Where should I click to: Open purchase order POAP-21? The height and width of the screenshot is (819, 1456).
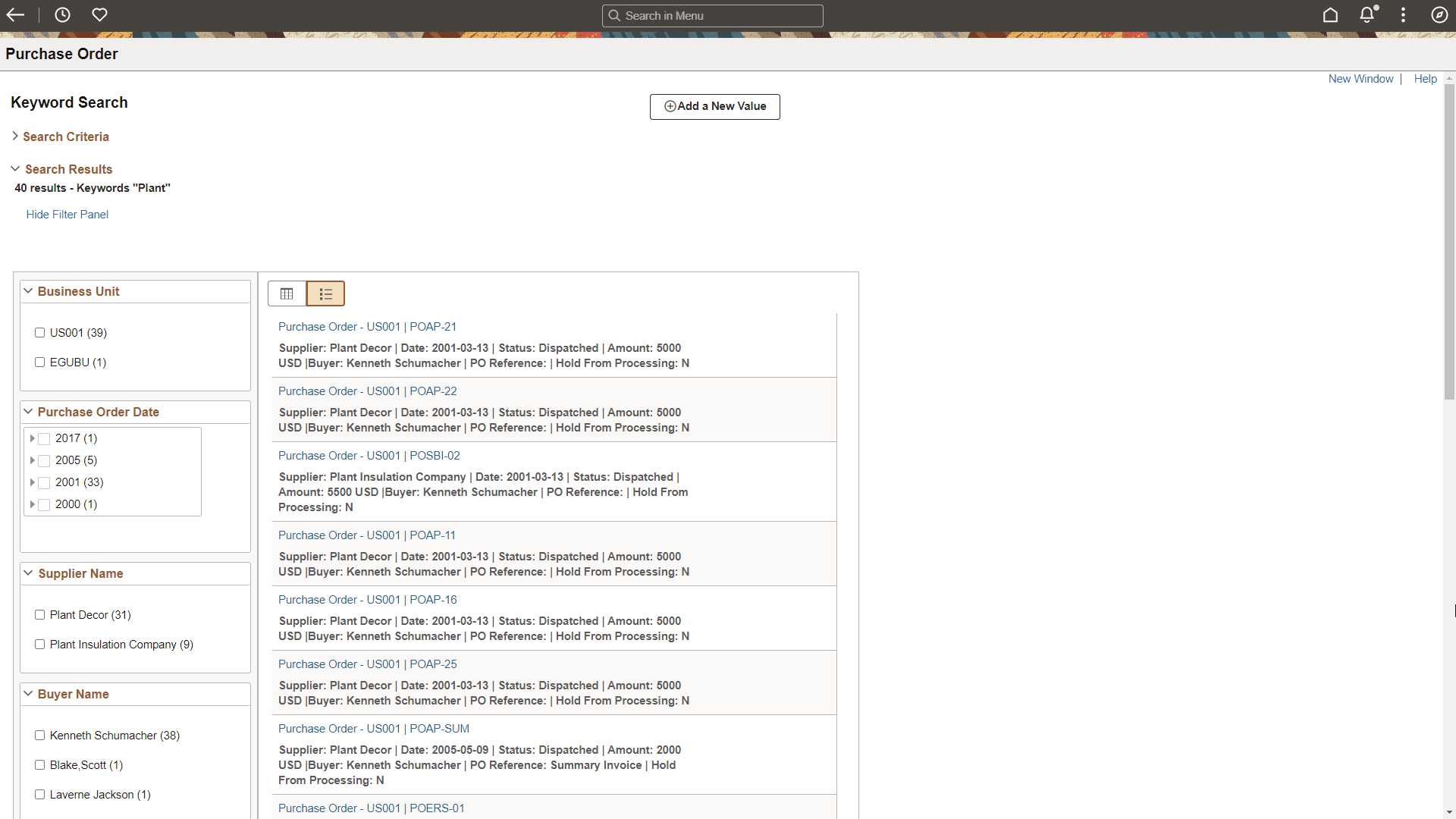point(367,326)
